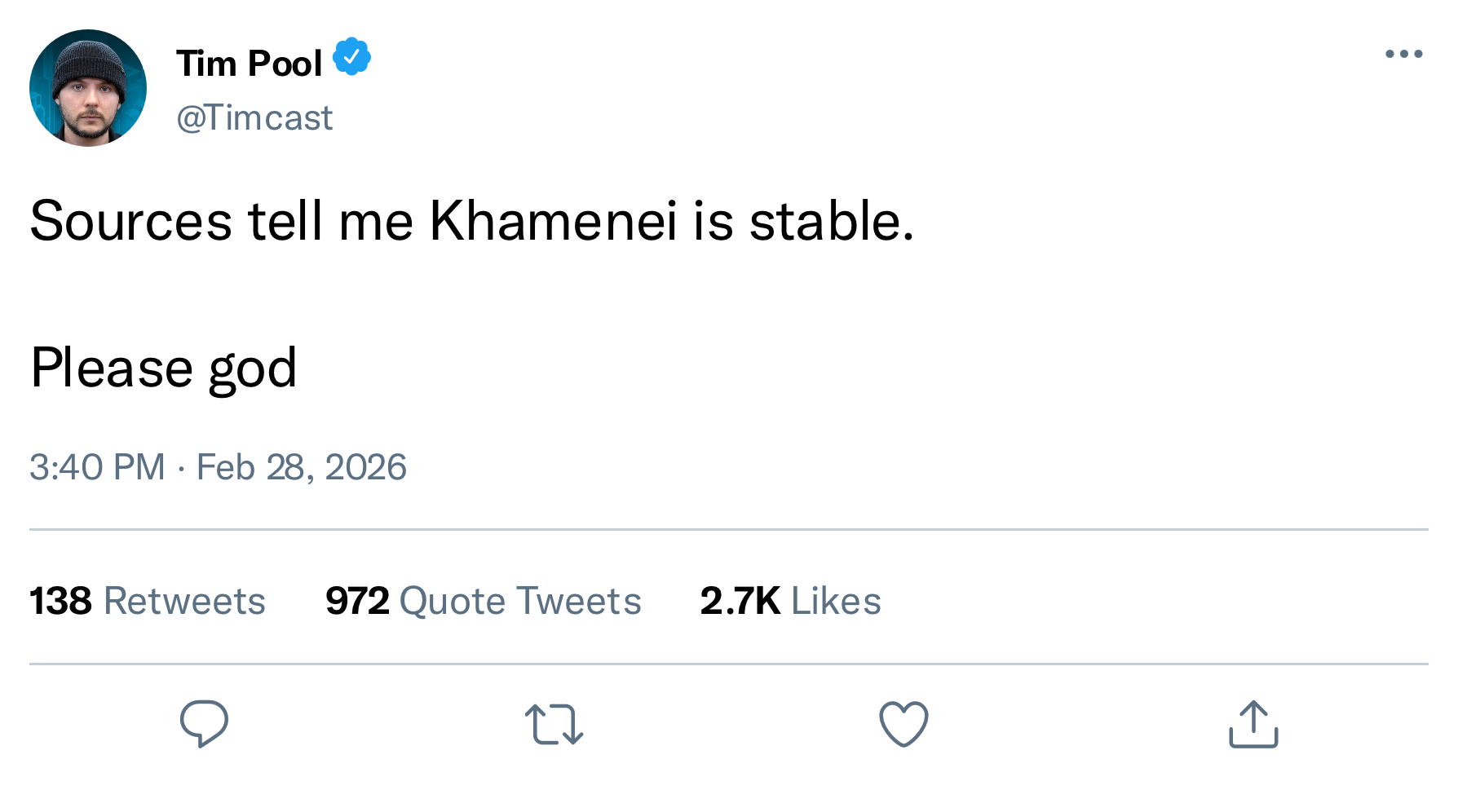1458x812 pixels.
Task: Like the tweet with heart icon
Action: (904, 724)
